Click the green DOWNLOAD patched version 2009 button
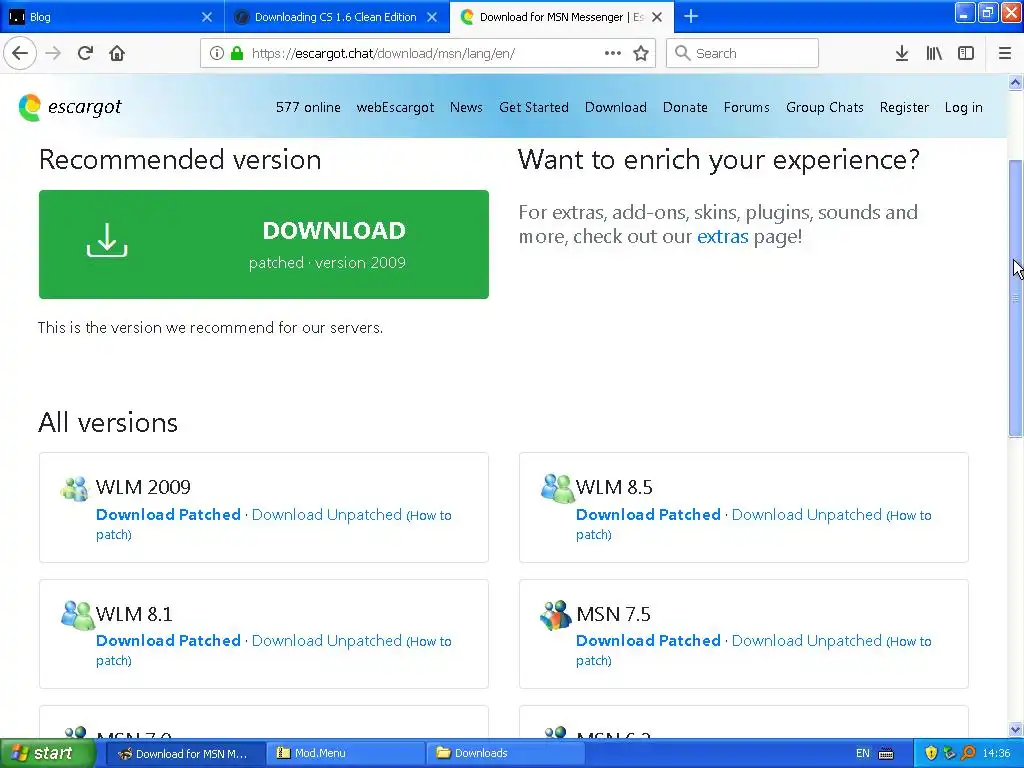Image resolution: width=1024 pixels, height=768 pixels. click(264, 244)
